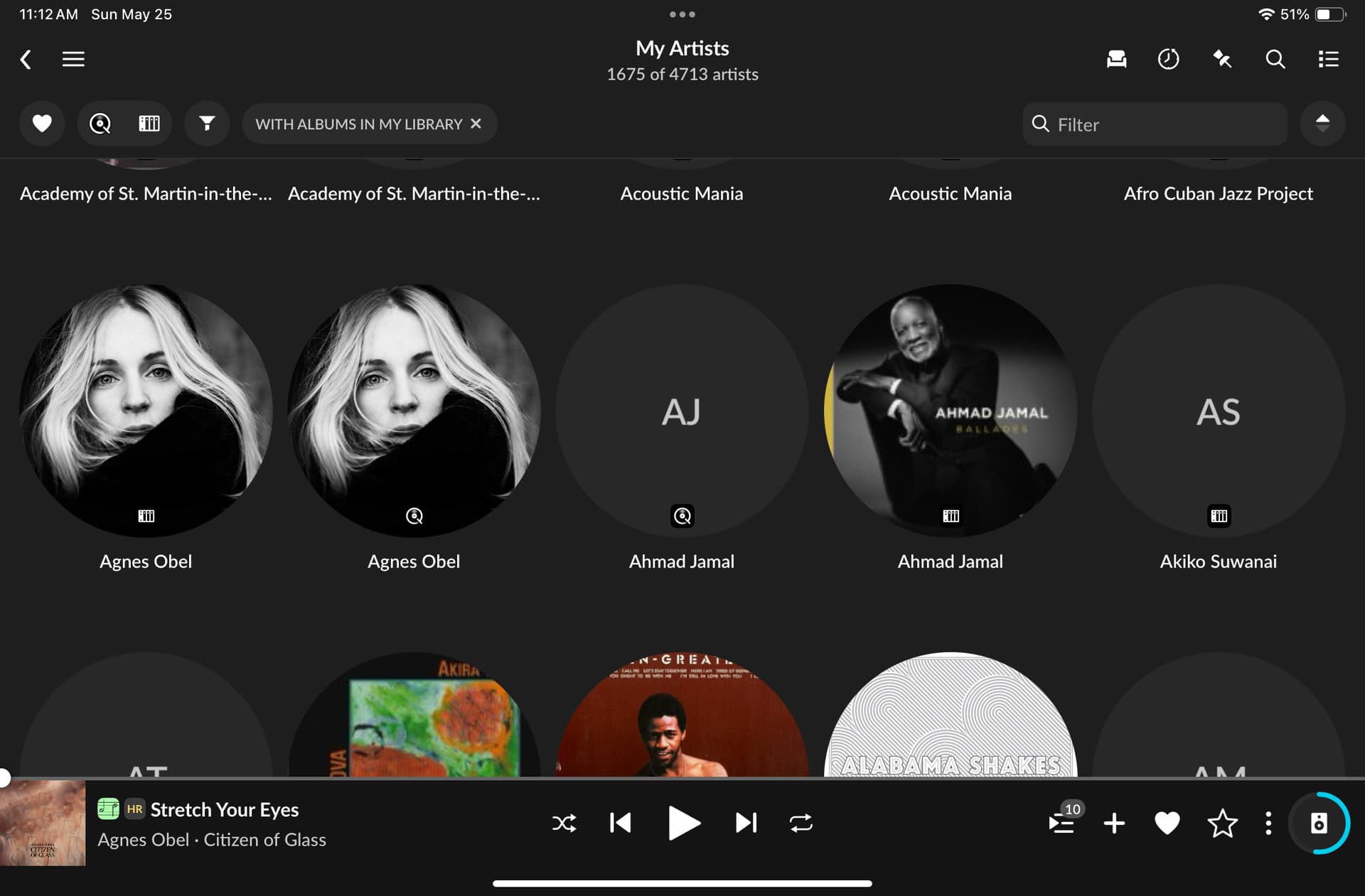Open the red N-GREAT album artist thumbnail
The image size is (1365, 896).
tap(682, 714)
